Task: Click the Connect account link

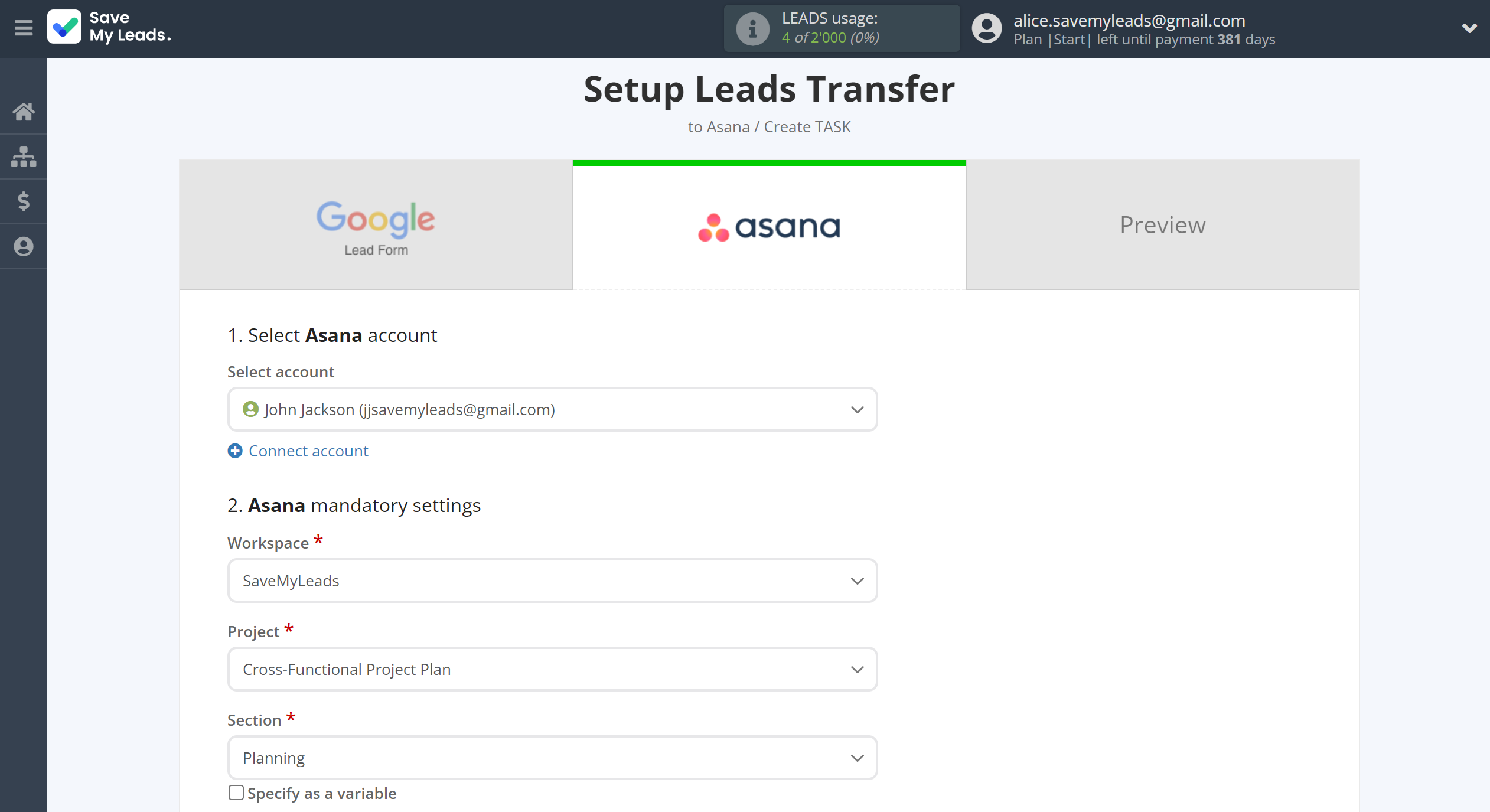Action: point(307,451)
